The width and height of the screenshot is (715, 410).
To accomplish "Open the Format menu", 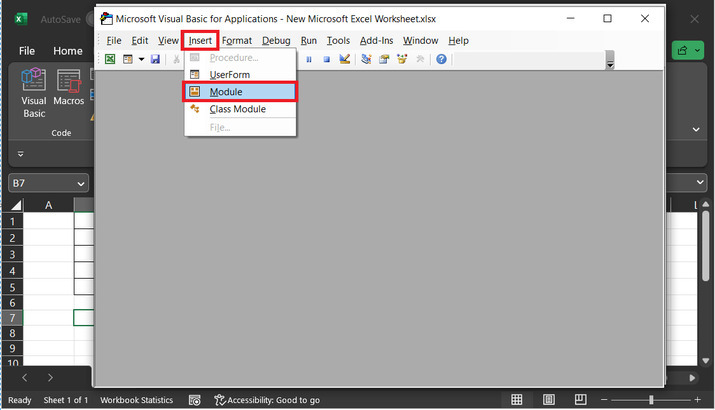I will (237, 41).
